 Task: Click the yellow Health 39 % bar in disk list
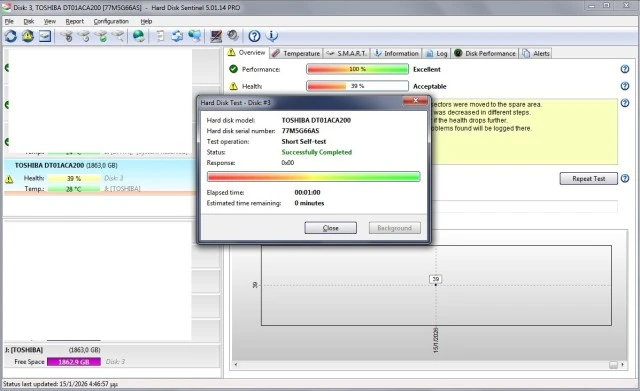pos(74,178)
